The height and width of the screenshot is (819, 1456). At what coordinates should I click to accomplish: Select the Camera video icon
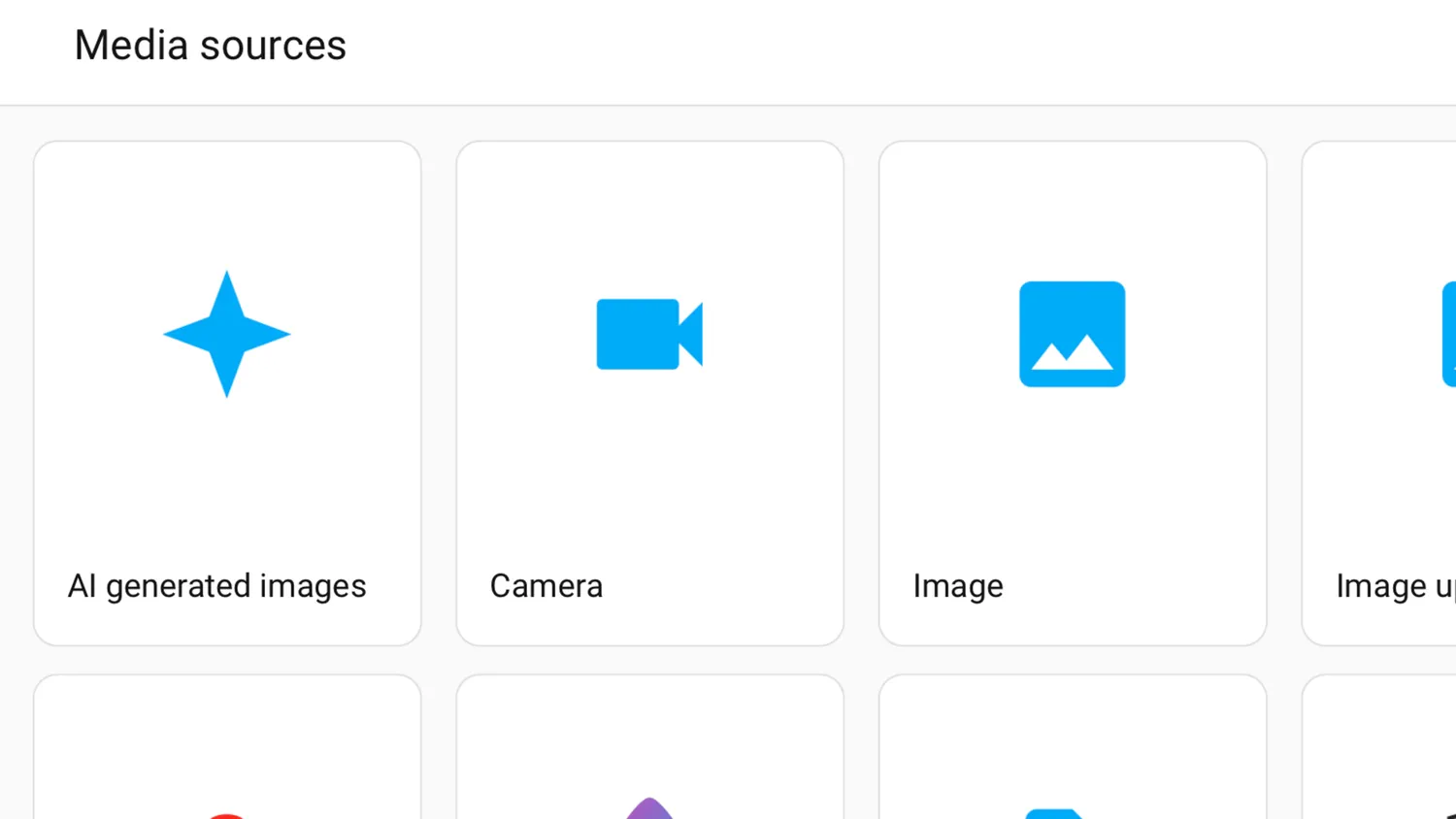(x=649, y=334)
